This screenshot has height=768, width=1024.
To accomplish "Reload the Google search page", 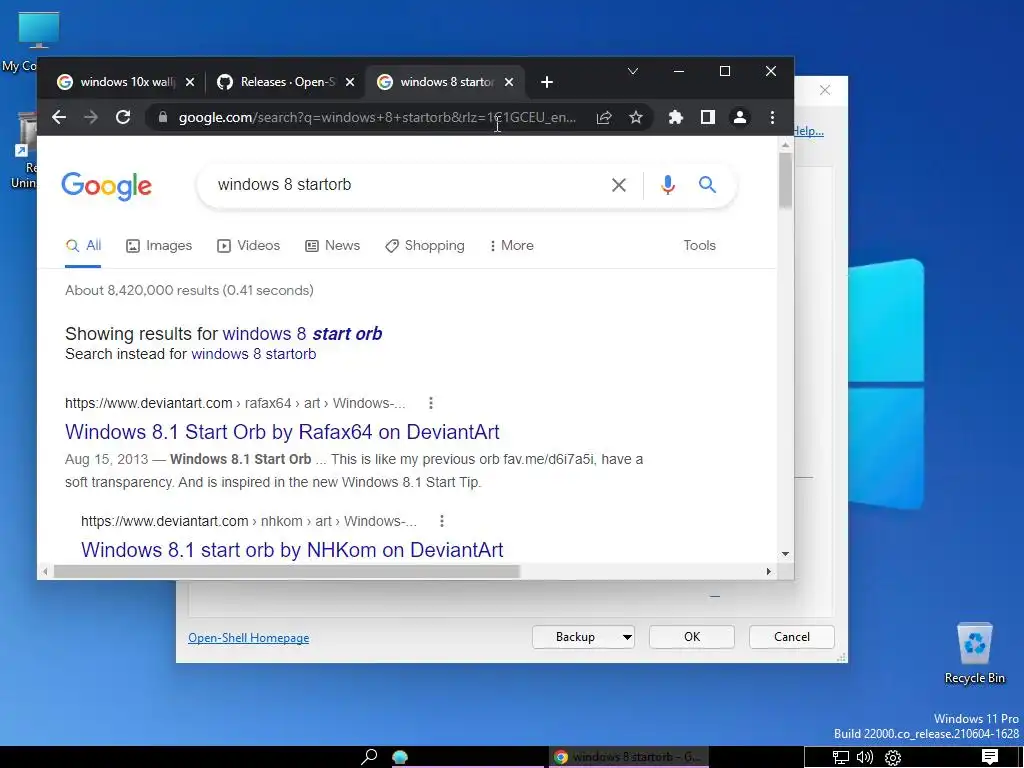I will tap(123, 118).
